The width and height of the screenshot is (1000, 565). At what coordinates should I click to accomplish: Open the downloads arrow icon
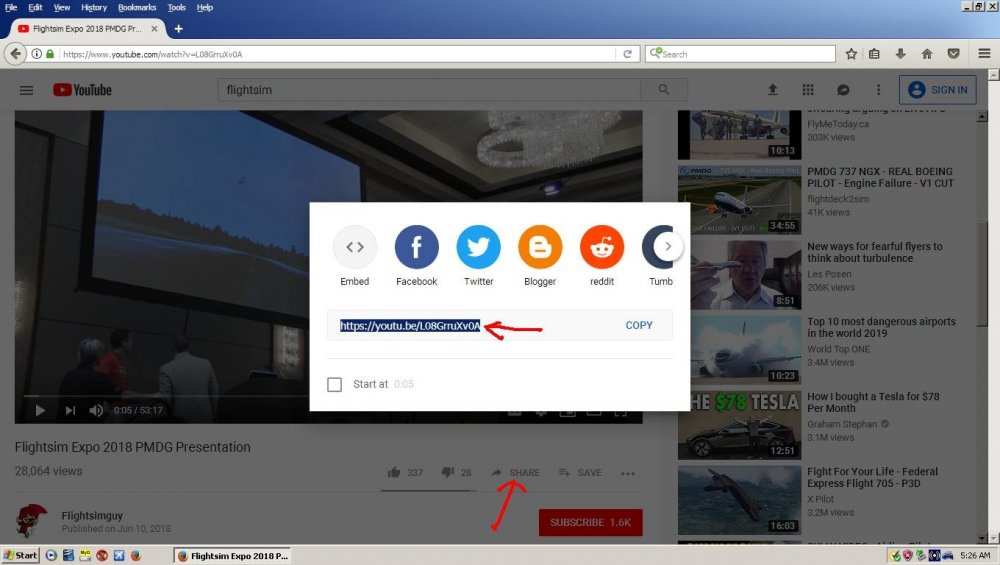(901, 54)
